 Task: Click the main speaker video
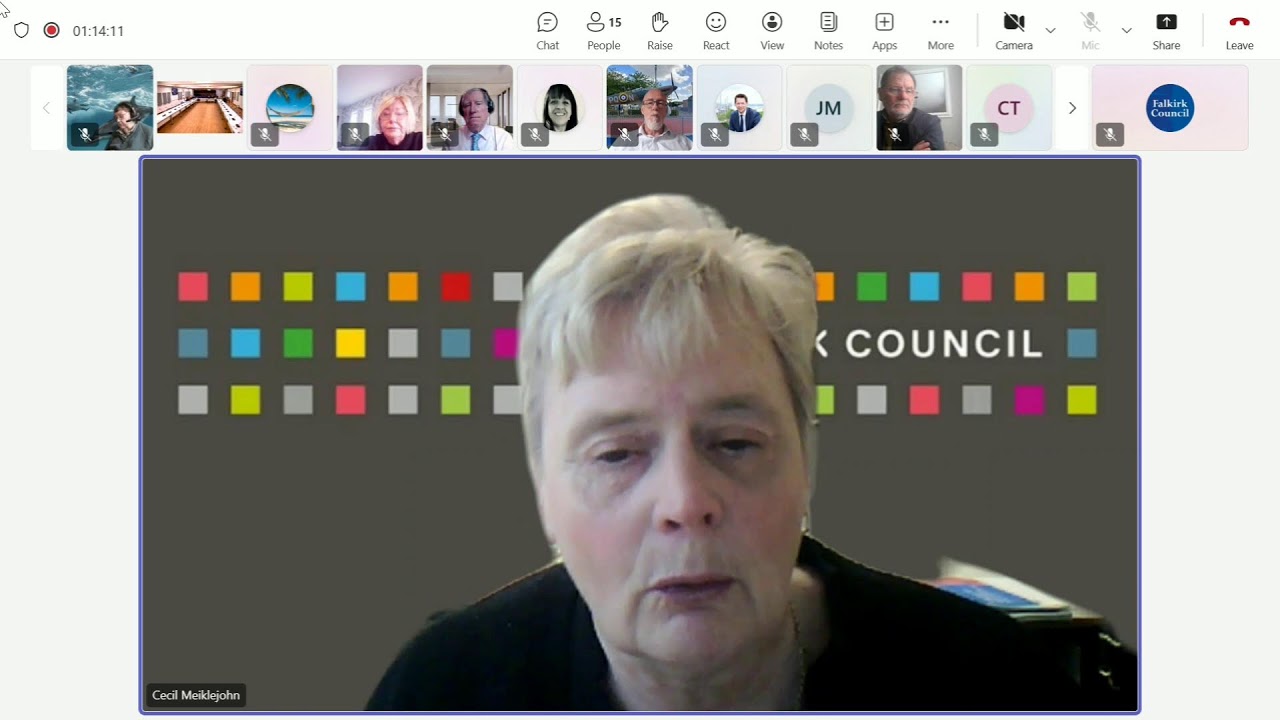640,435
